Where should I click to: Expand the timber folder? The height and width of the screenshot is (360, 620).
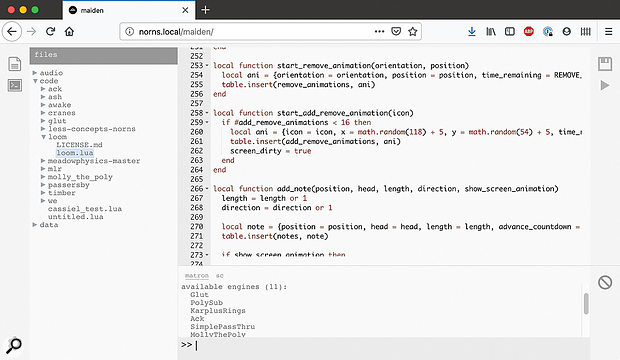(x=43, y=193)
